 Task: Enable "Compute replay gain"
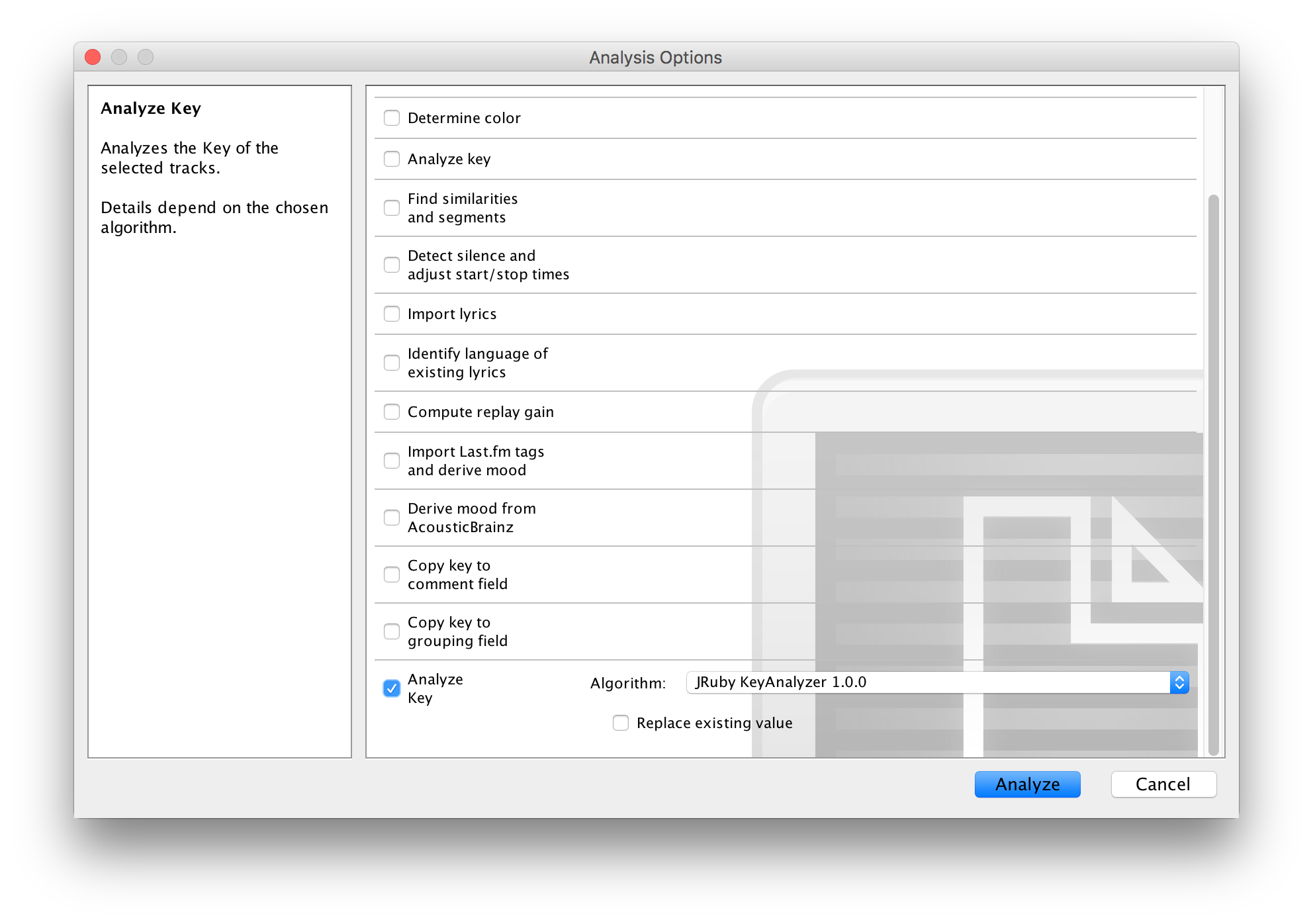(x=391, y=411)
